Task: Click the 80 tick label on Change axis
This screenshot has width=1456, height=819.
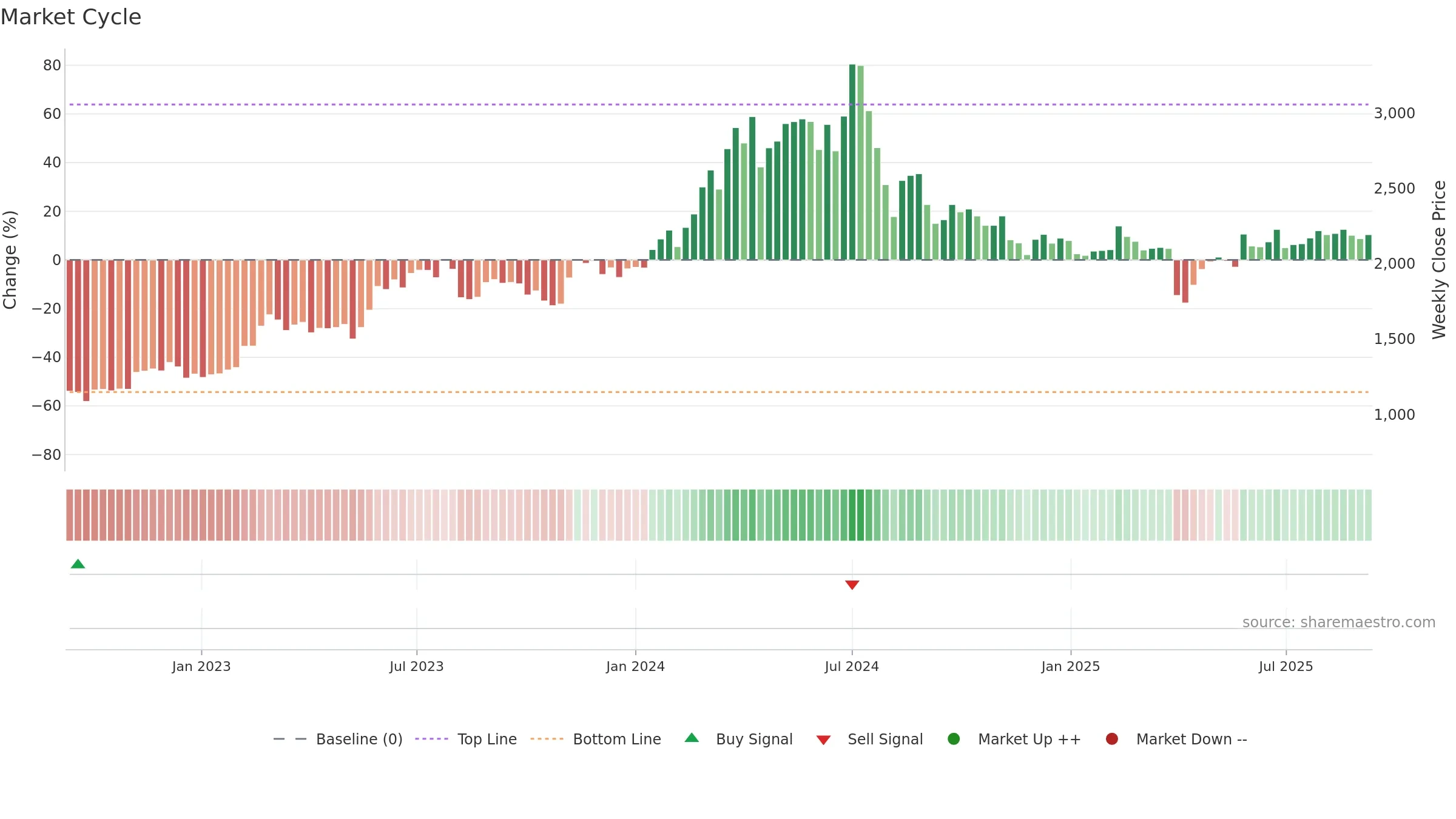Action: 52,66
